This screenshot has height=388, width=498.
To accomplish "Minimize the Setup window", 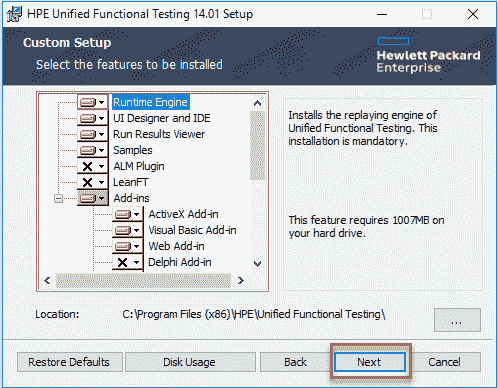I will (382, 14).
